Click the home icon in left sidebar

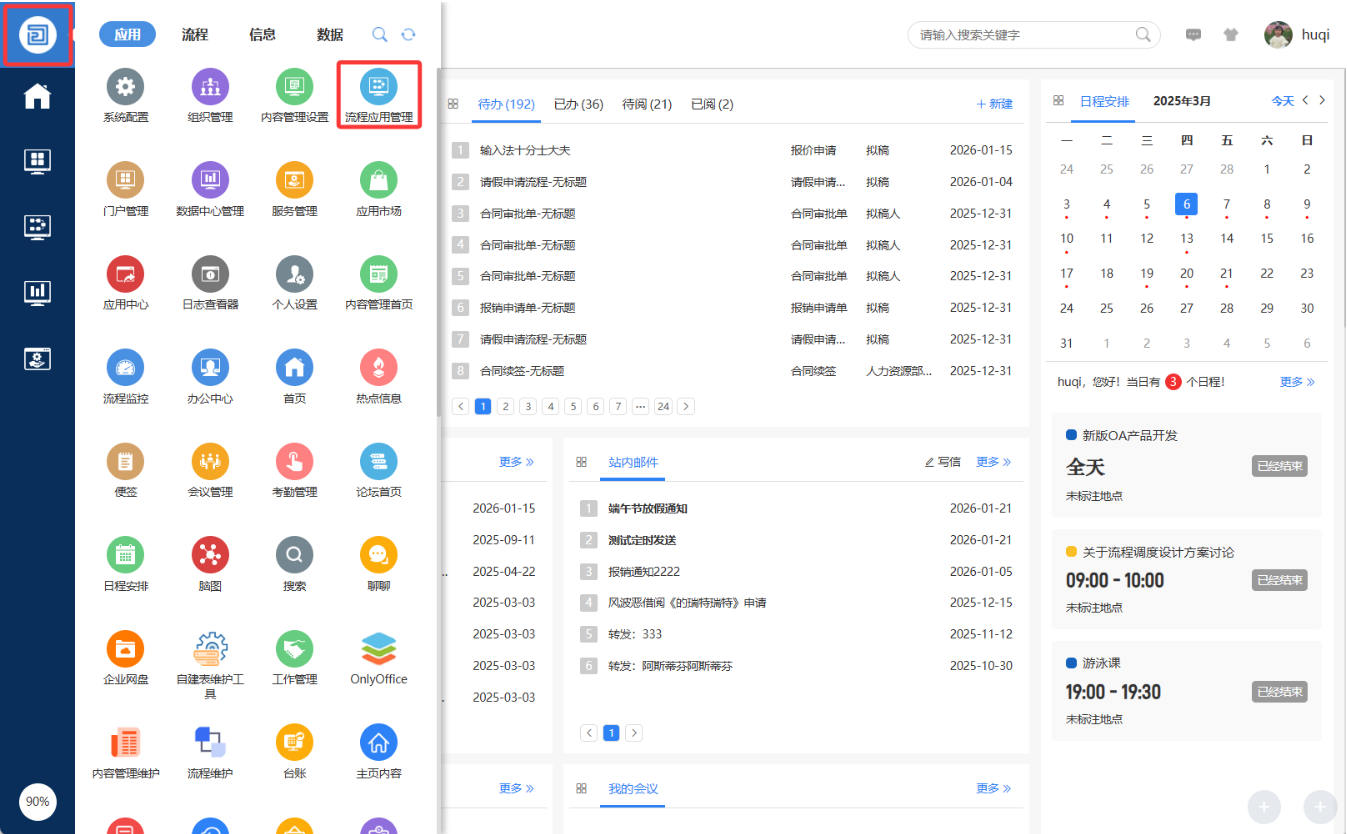pos(37,96)
